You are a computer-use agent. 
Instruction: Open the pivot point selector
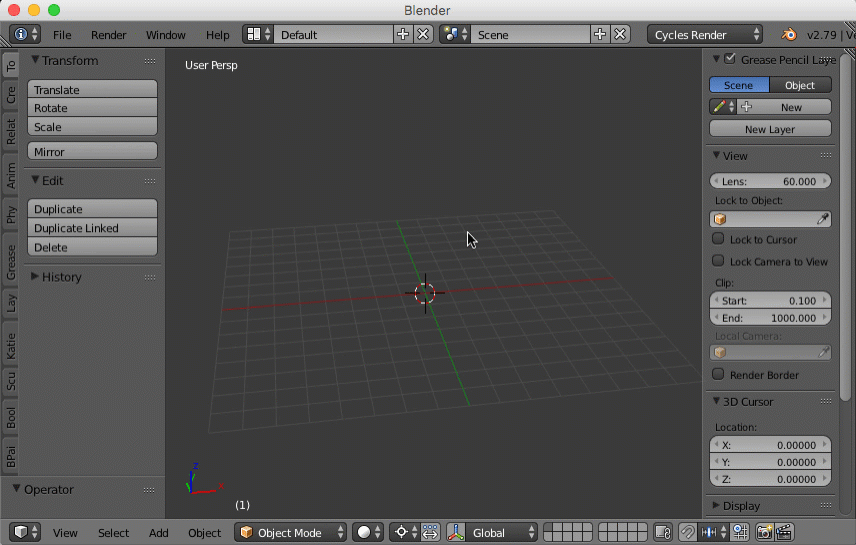point(405,532)
